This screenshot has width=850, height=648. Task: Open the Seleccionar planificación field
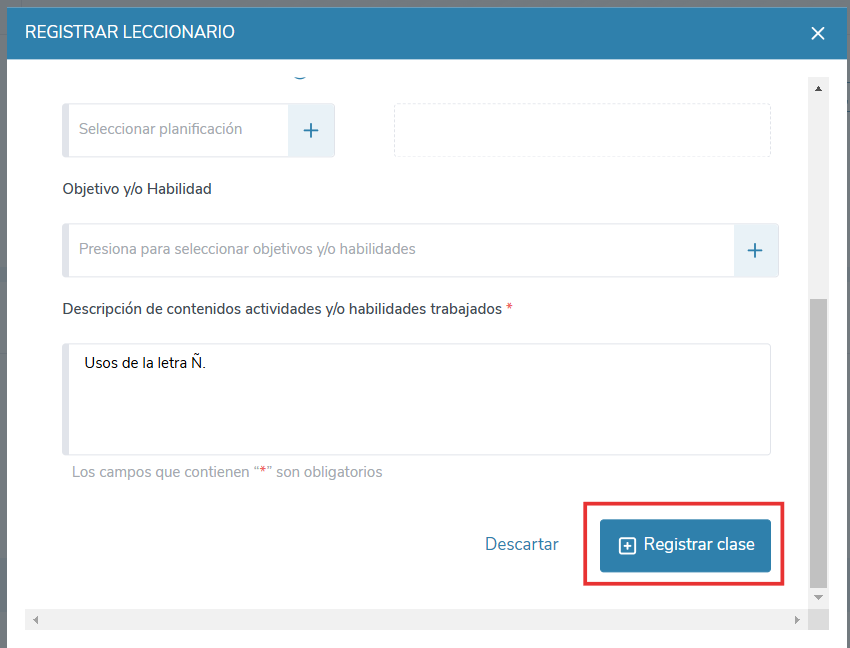click(178, 130)
